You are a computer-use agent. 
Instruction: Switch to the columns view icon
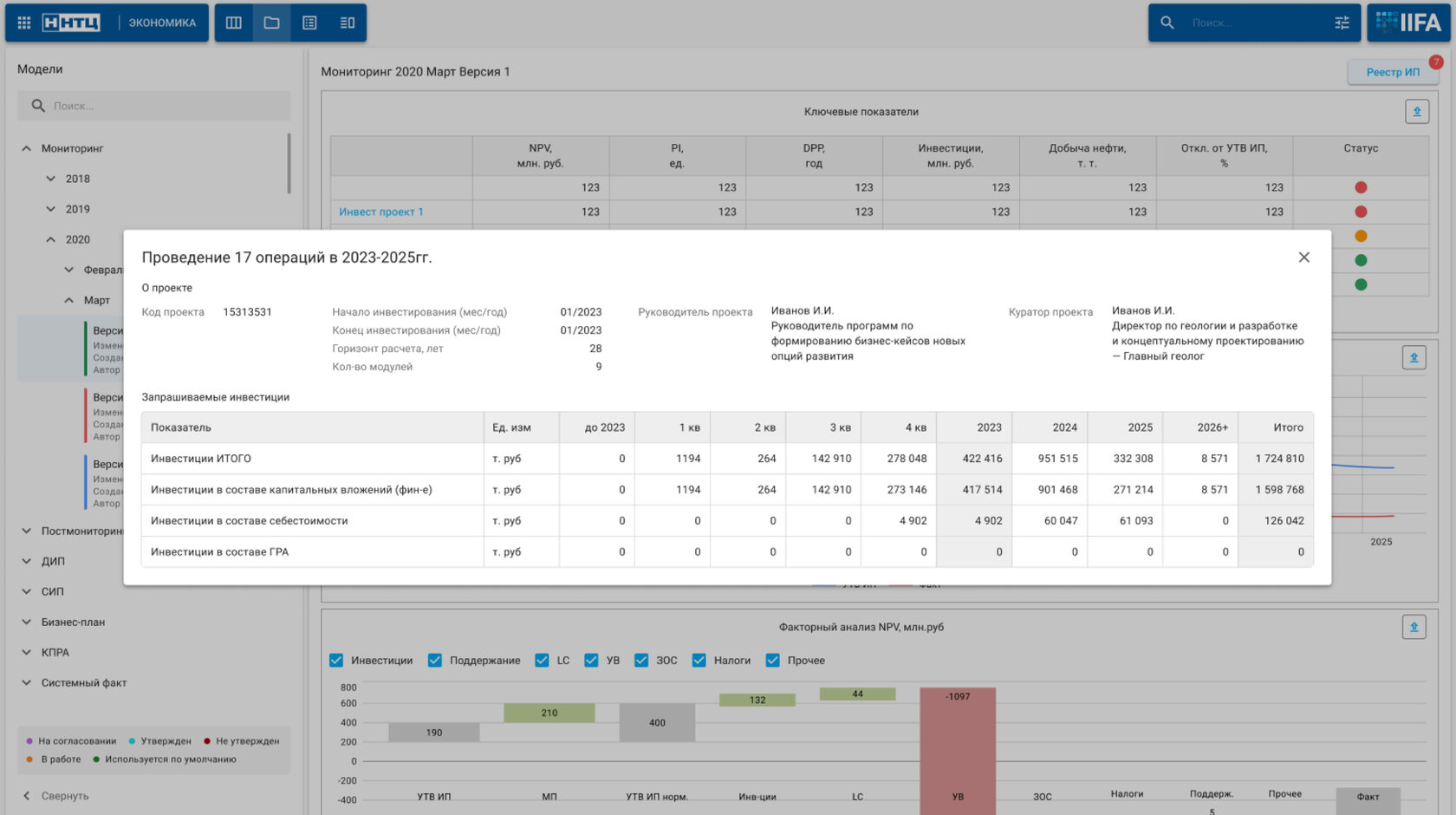click(234, 23)
